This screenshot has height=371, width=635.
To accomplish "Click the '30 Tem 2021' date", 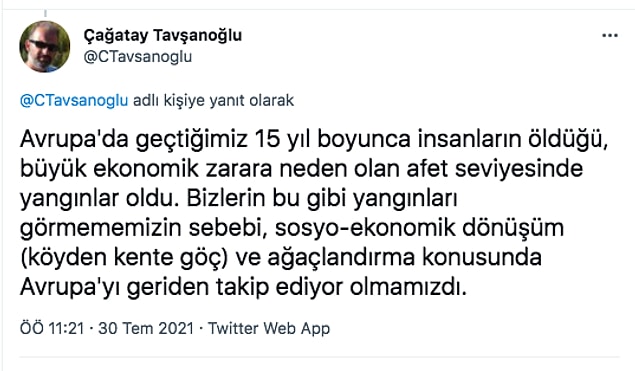I will click(146, 328).
